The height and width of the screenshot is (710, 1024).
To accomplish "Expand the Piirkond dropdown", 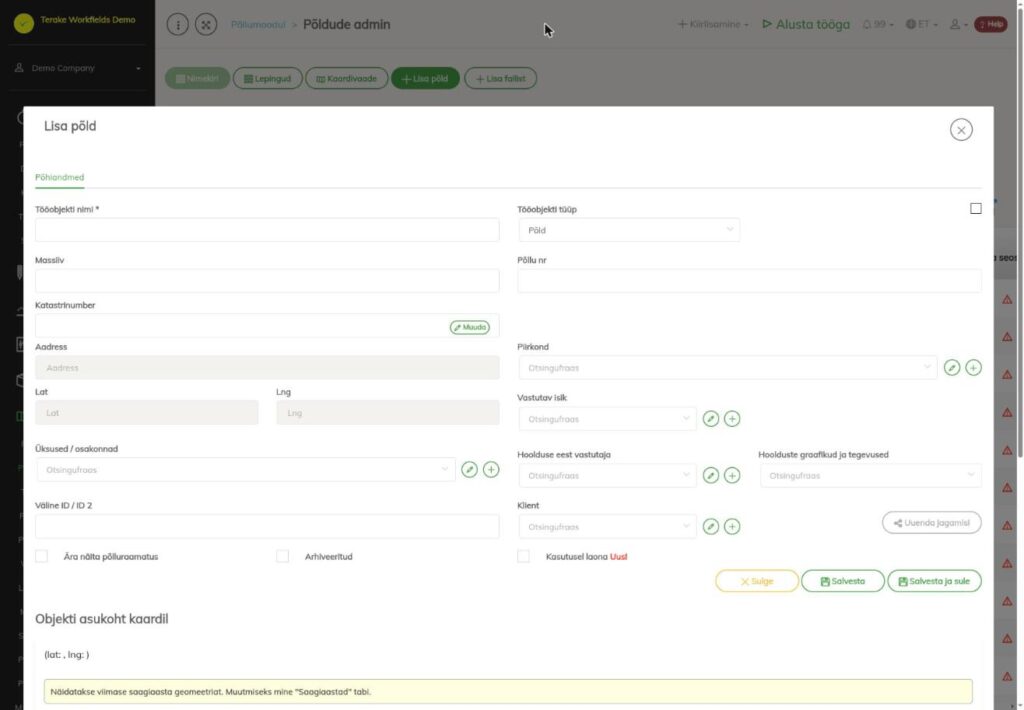I will (x=728, y=368).
